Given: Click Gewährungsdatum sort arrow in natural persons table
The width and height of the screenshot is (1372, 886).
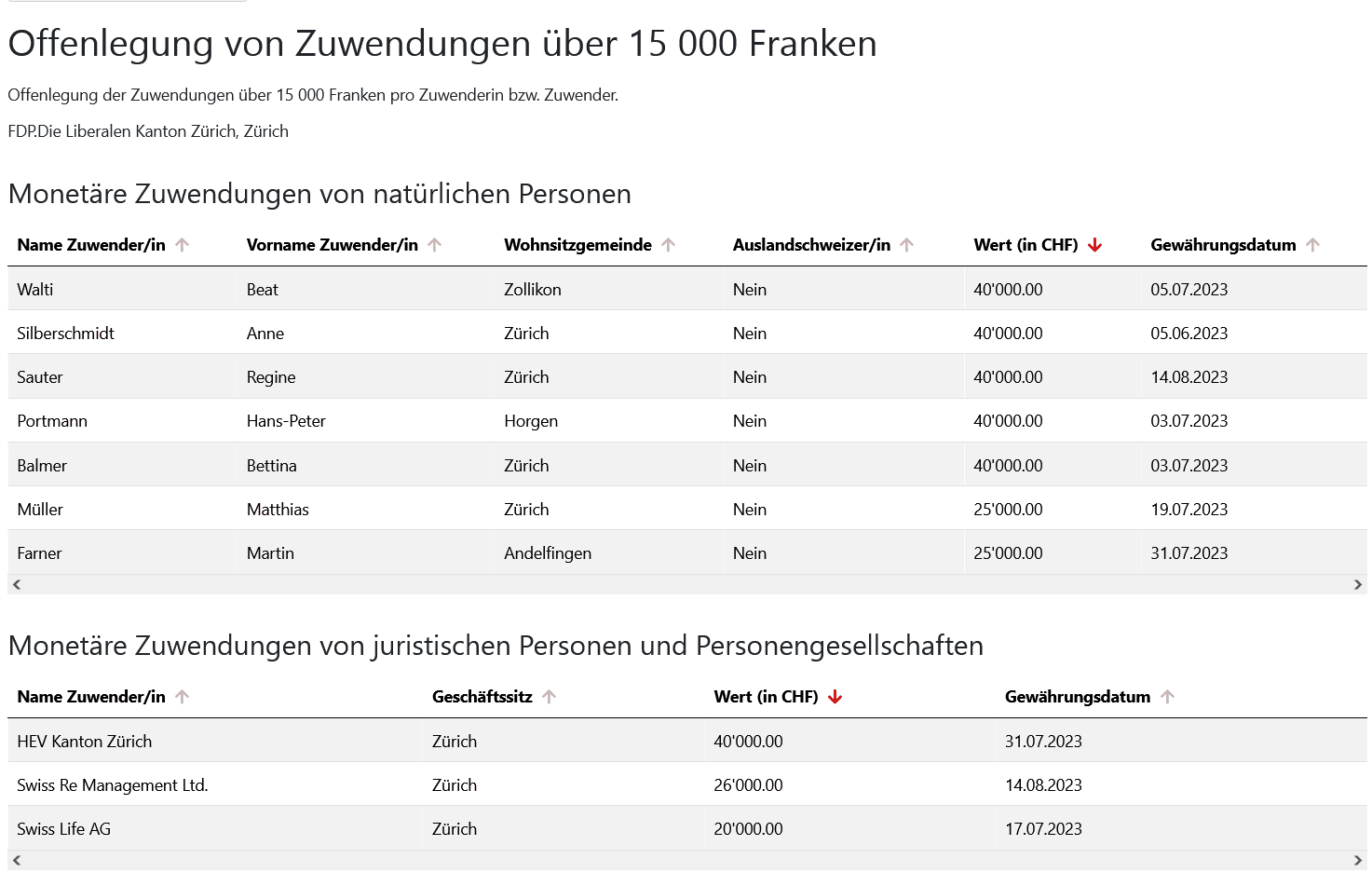Looking at the screenshot, I should pos(1312,245).
